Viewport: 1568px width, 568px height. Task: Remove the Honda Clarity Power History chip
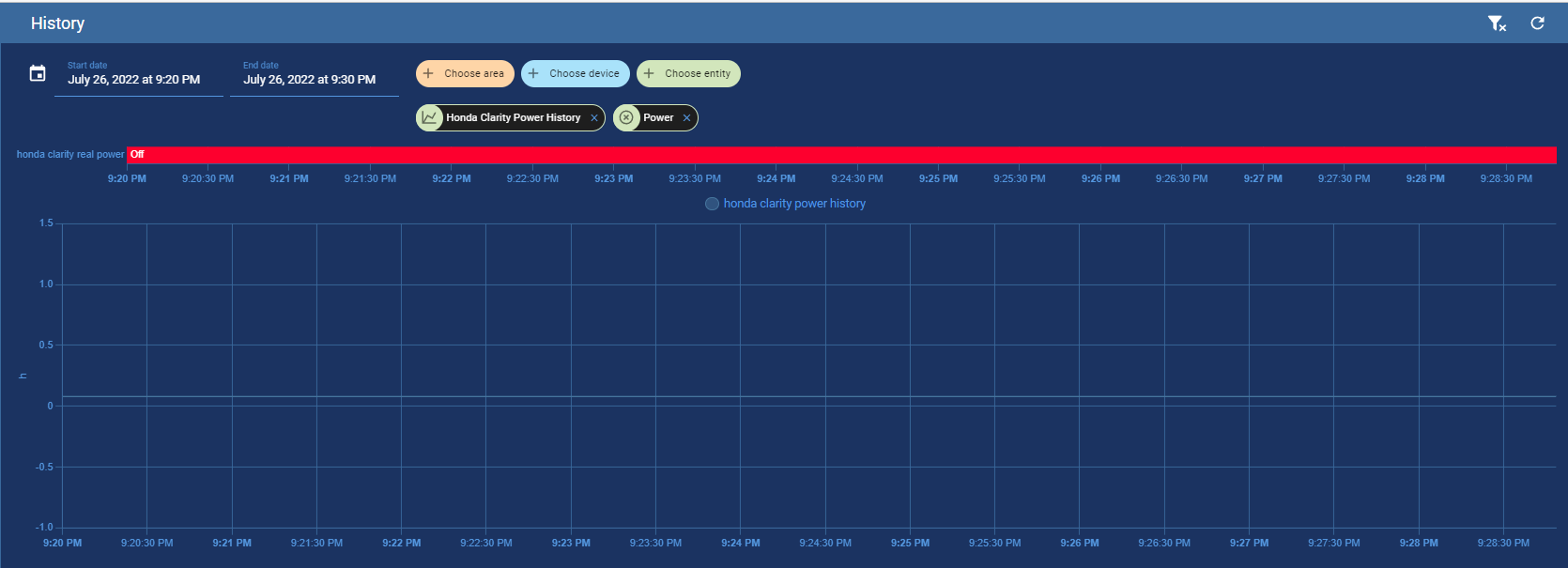tap(594, 118)
